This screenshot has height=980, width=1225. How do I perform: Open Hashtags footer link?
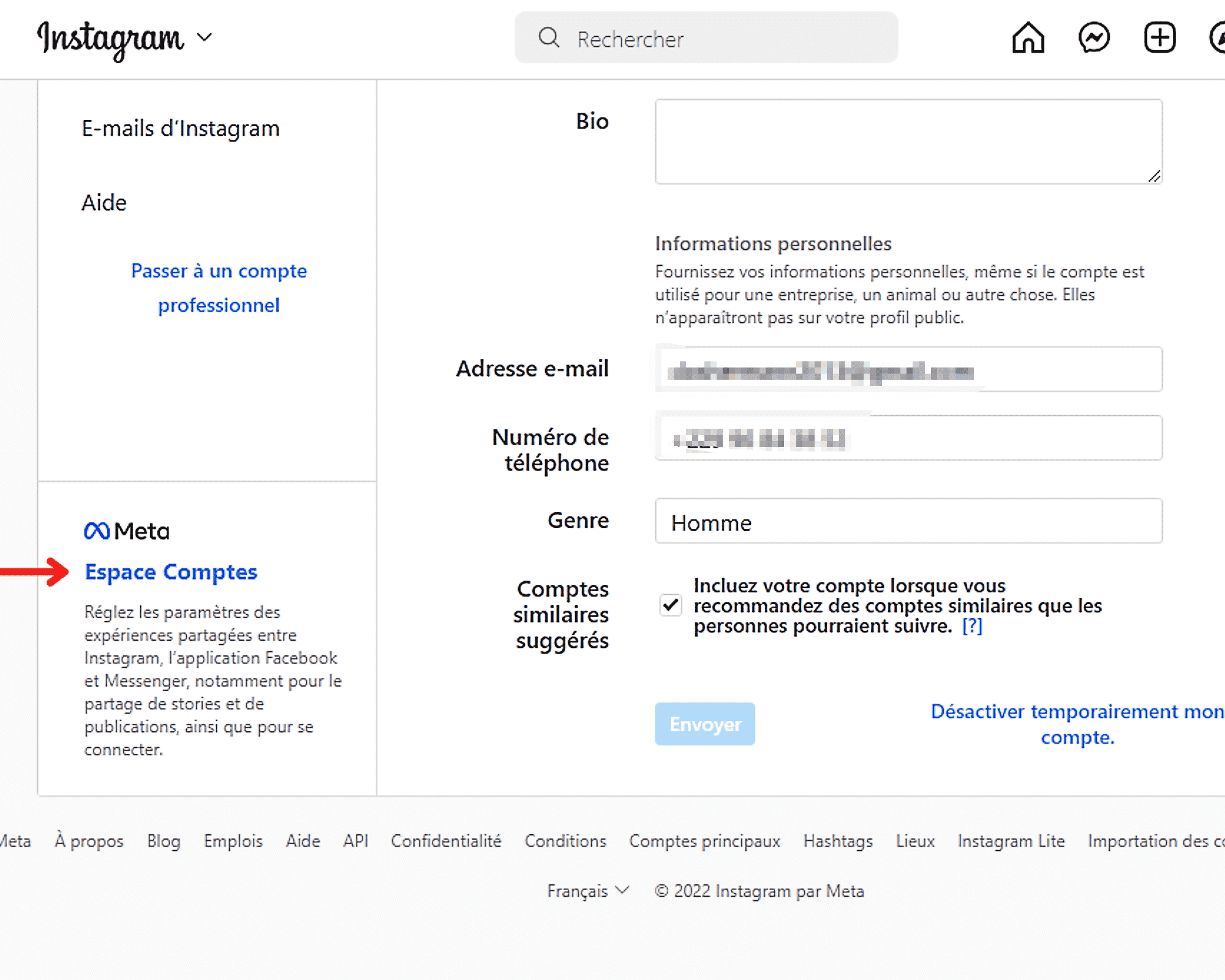(838, 841)
